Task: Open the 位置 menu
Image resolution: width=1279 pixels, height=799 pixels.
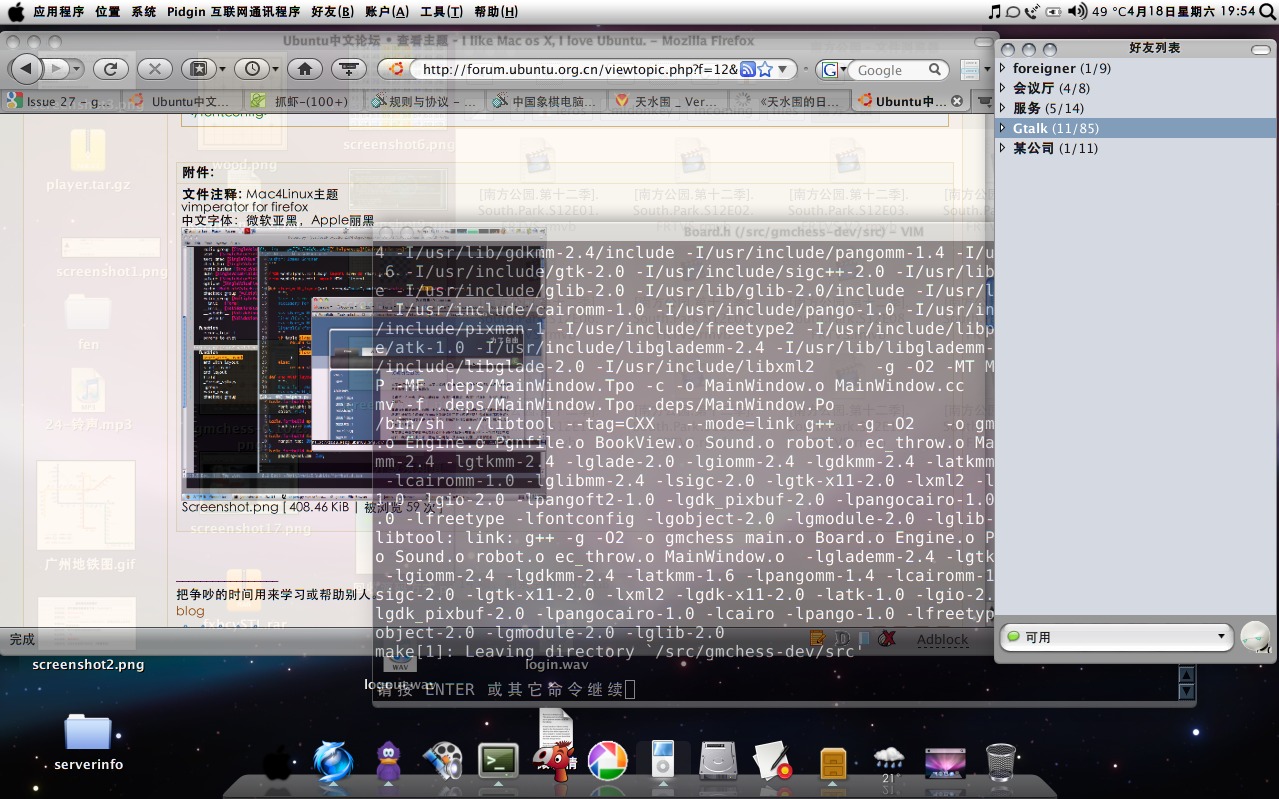Action: point(108,11)
